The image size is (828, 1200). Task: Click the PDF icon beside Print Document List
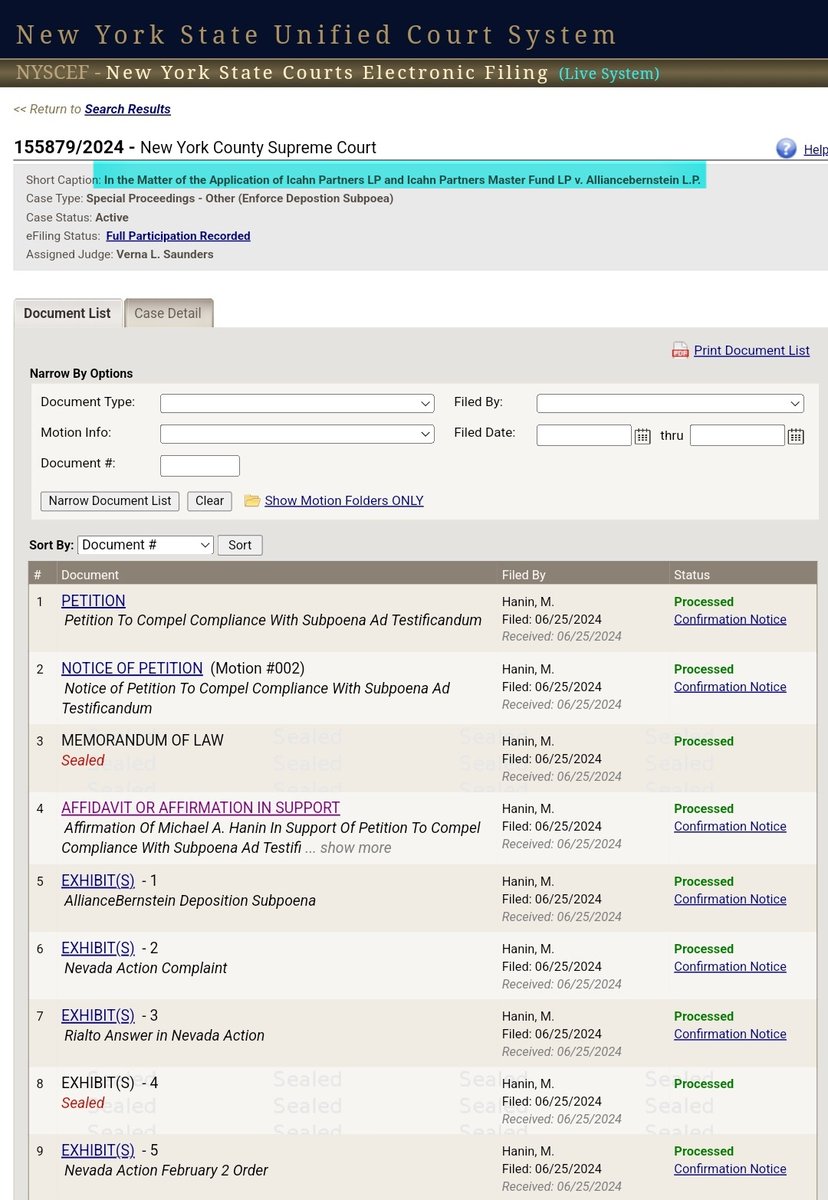coord(680,350)
